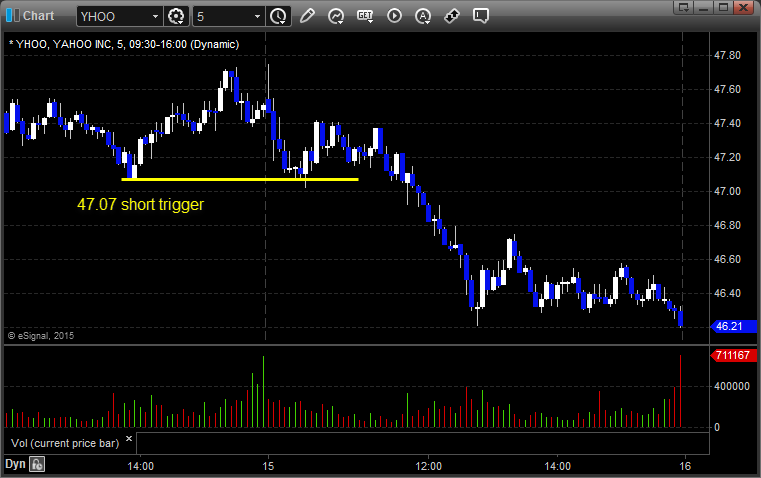This screenshot has height=478, width=761.
Task: Open the chart comment bubble icon
Action: tap(481, 16)
